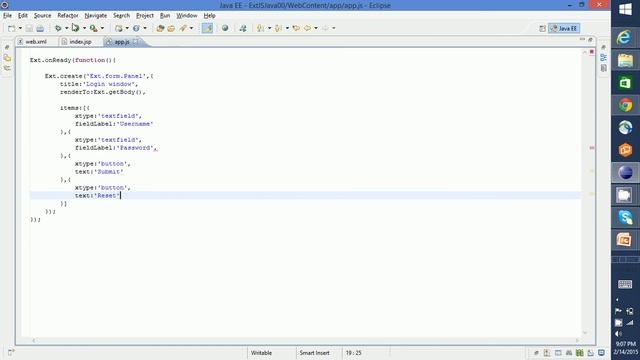Click the New Servlet toolbar icon
This screenshot has width=640, height=360.
(x=136, y=28)
